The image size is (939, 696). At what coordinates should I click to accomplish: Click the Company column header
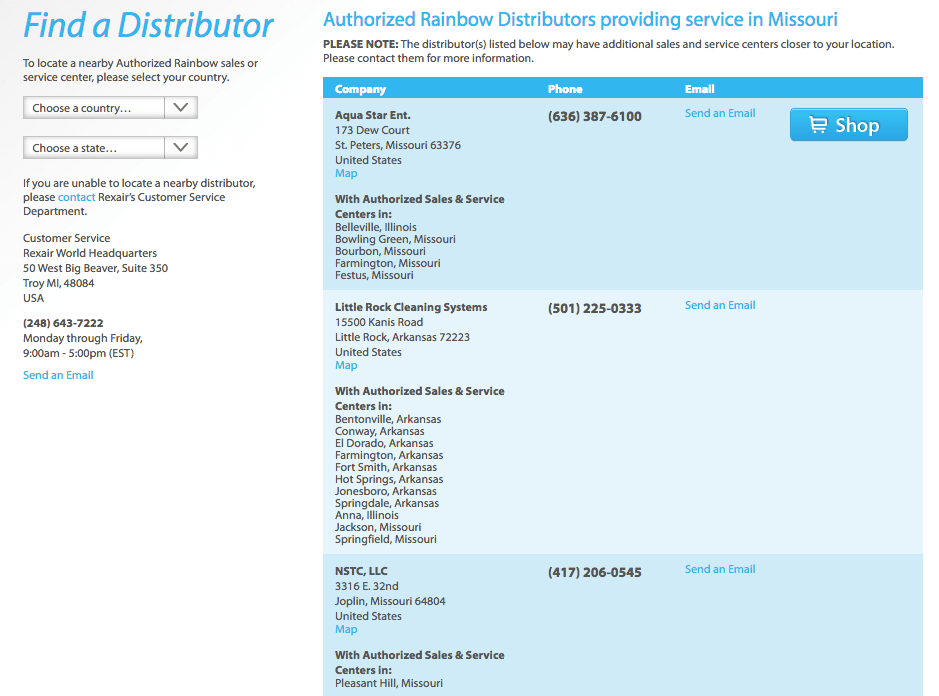361,89
